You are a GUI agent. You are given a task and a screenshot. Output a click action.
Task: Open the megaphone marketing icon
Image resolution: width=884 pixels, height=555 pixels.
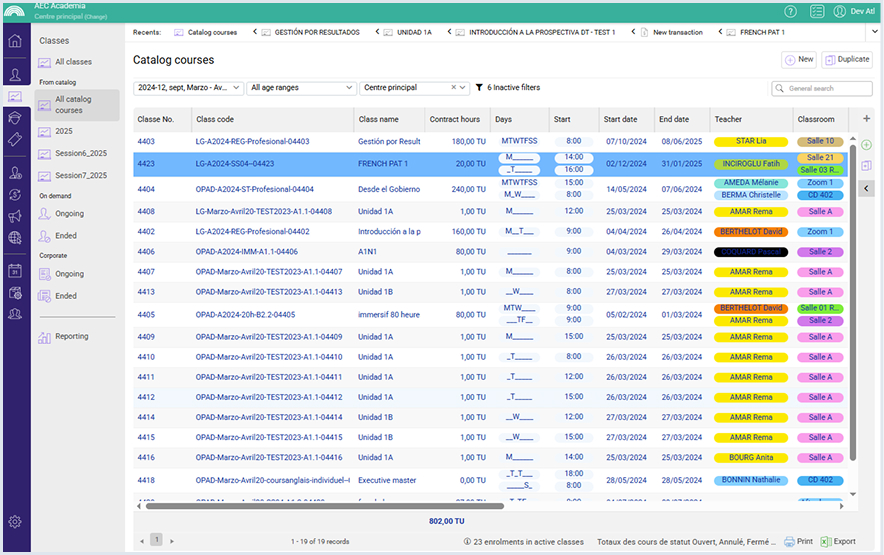point(15,216)
